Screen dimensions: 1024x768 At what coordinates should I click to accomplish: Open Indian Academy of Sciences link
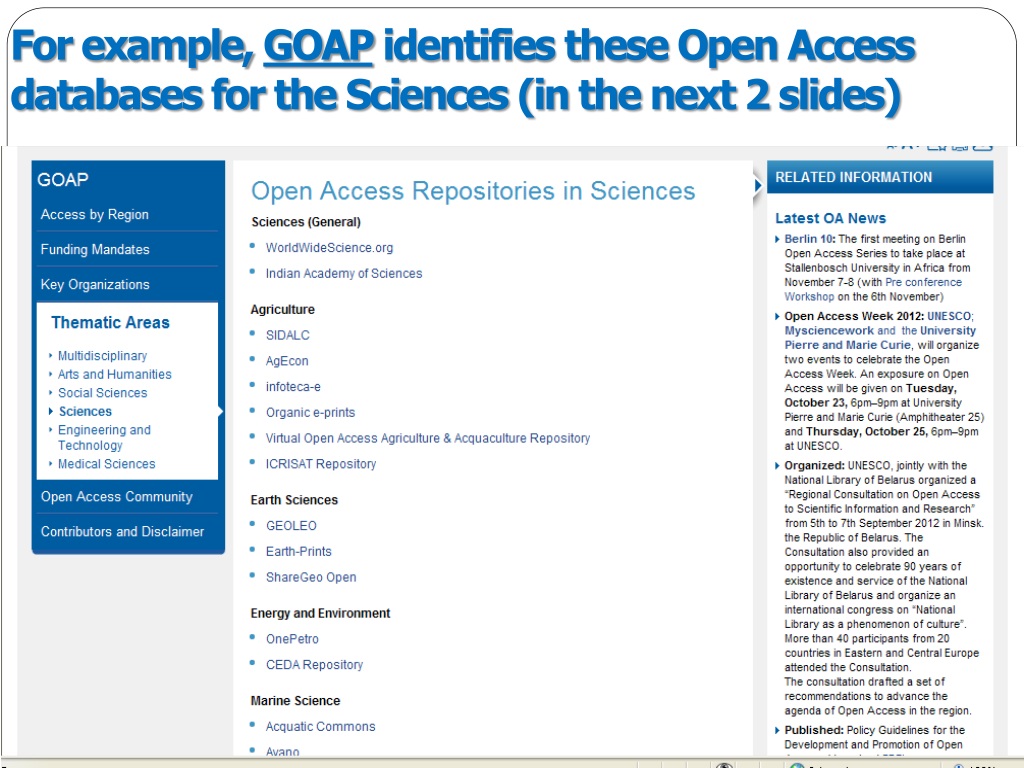tap(344, 274)
